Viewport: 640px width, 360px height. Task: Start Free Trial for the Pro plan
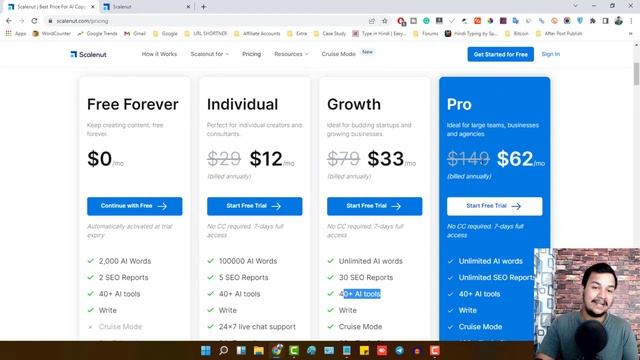click(x=494, y=206)
